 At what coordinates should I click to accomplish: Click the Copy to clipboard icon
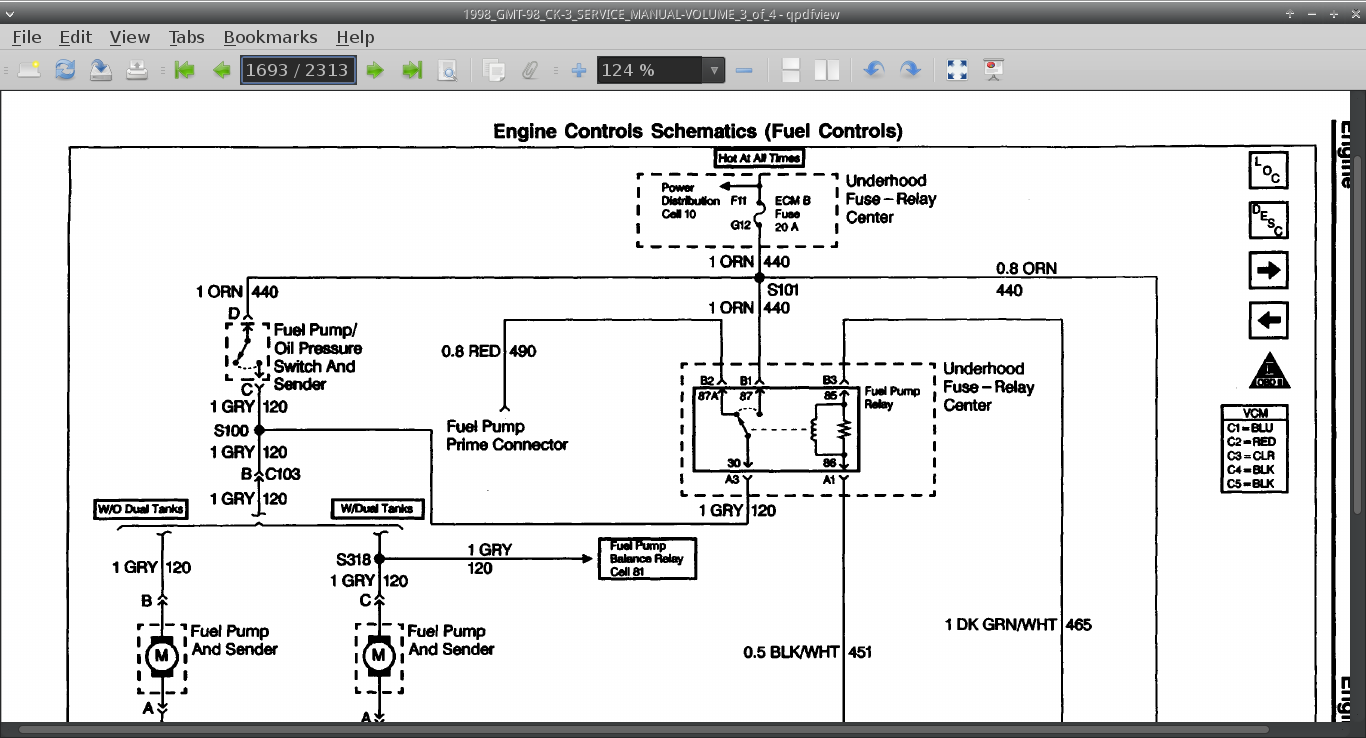tap(494, 70)
